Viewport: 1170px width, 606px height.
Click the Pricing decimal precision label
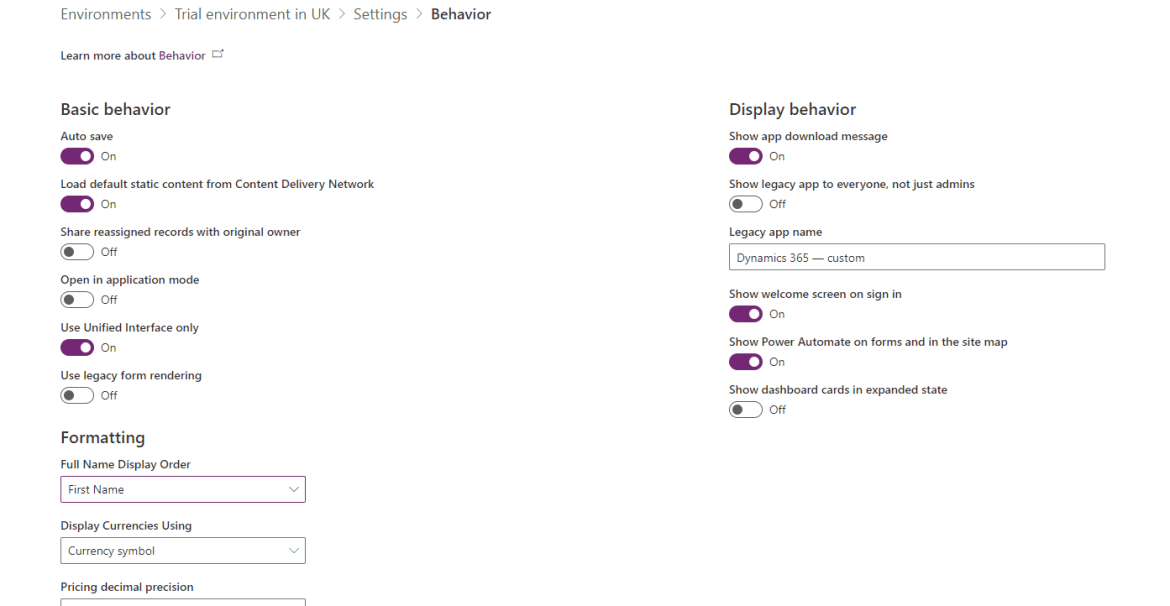[x=127, y=587]
